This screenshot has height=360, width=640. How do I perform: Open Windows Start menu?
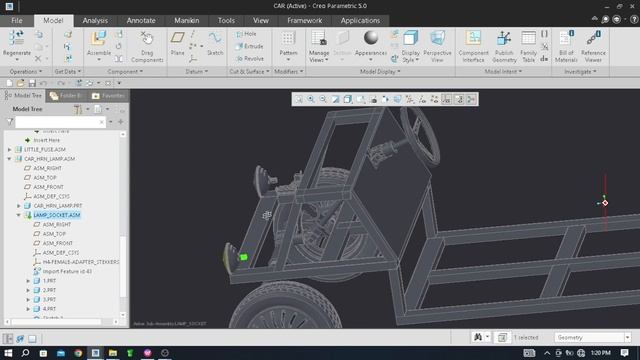pyautogui.click(x=8, y=353)
